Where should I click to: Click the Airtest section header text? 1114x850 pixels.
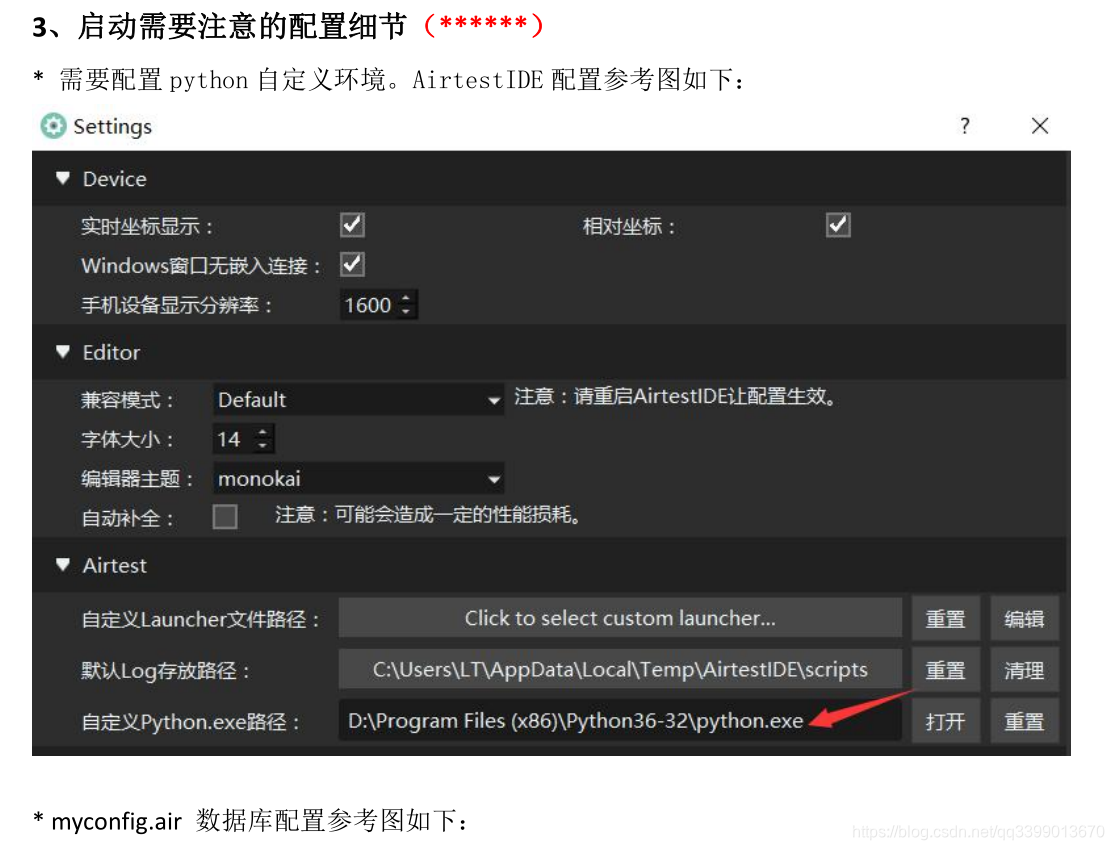pos(114,566)
